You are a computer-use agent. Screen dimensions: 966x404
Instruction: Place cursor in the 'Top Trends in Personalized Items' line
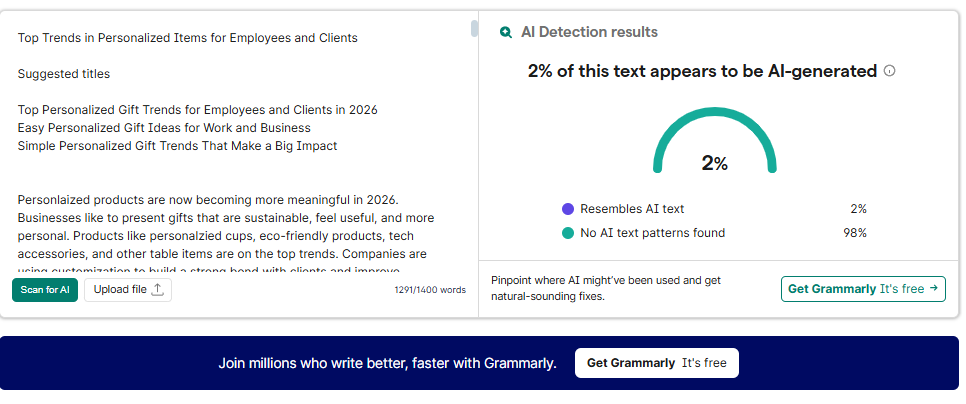tap(187, 38)
